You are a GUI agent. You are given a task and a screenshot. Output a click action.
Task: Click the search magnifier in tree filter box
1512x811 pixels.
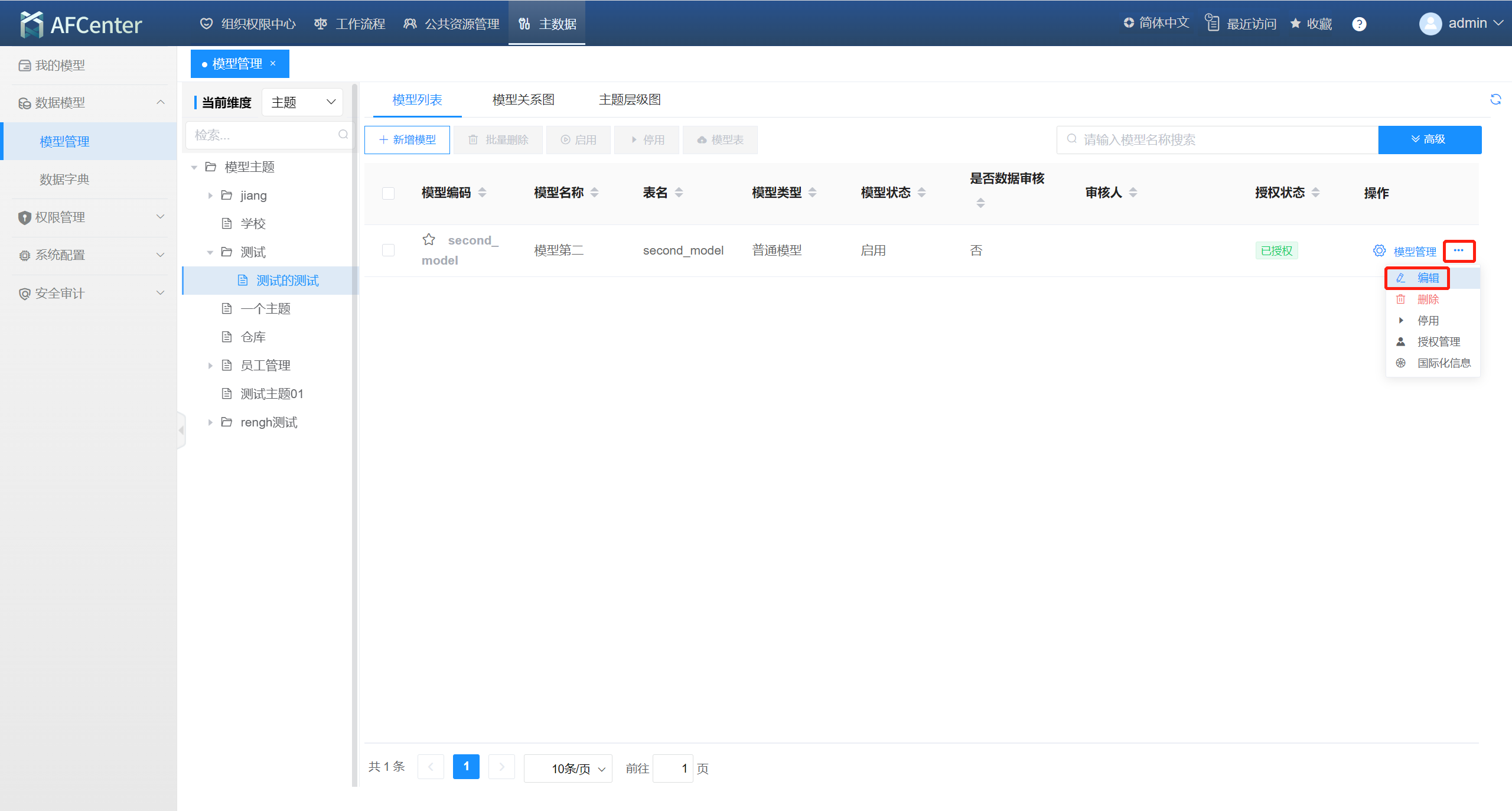pyautogui.click(x=343, y=135)
